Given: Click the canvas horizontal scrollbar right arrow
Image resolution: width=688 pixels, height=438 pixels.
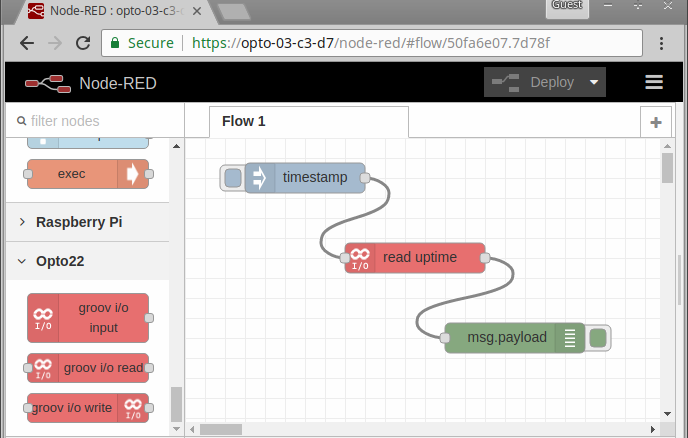Looking at the screenshot, I should click(x=653, y=429).
